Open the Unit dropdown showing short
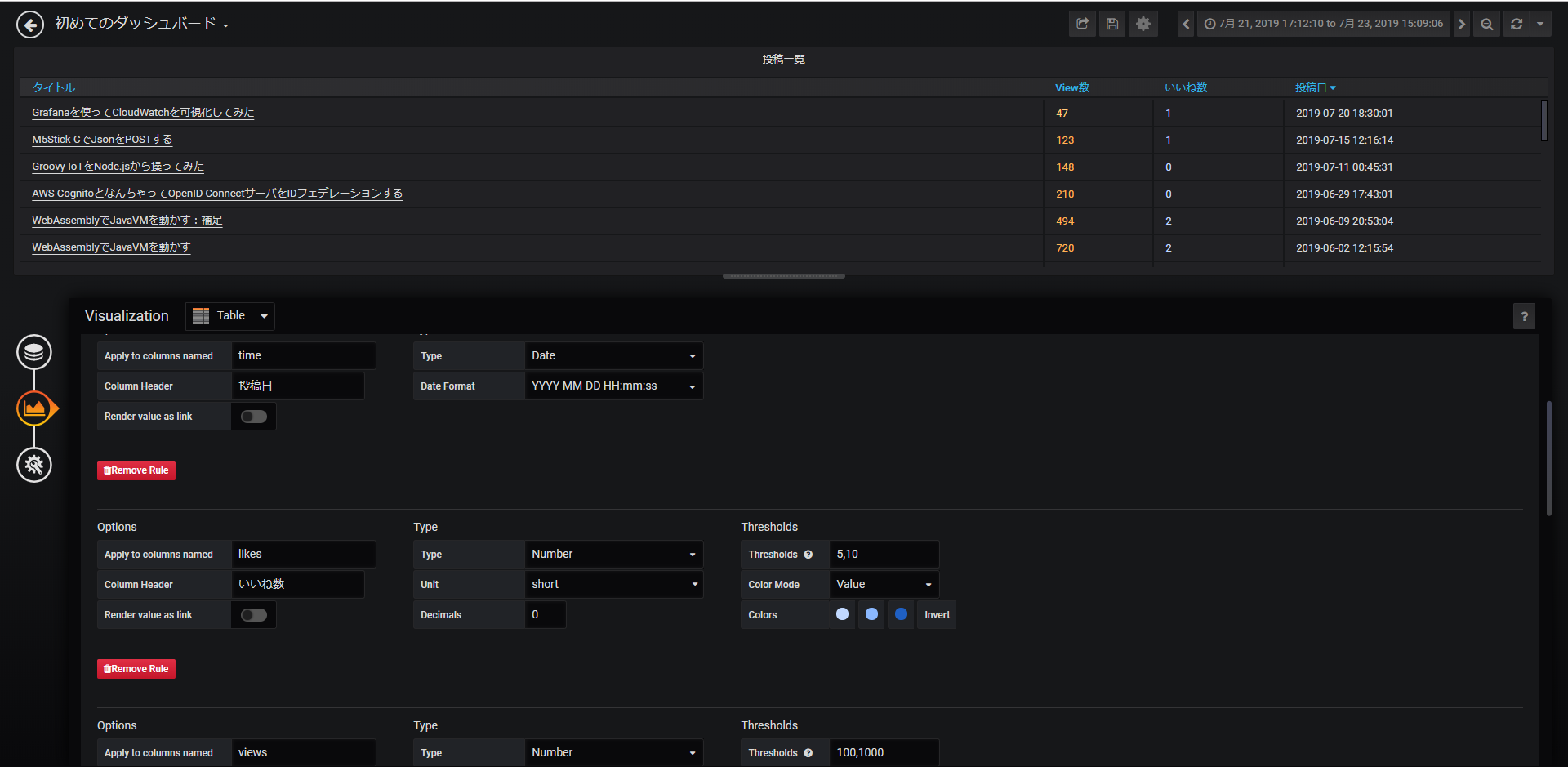 (613, 585)
